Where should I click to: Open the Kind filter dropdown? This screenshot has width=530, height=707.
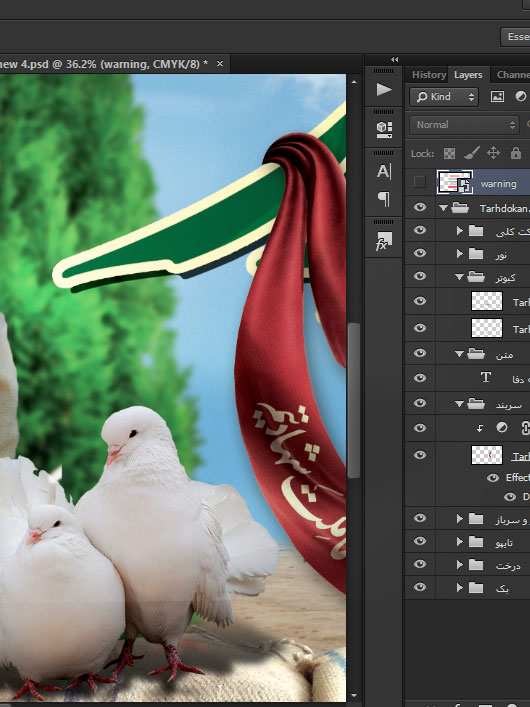click(444, 96)
